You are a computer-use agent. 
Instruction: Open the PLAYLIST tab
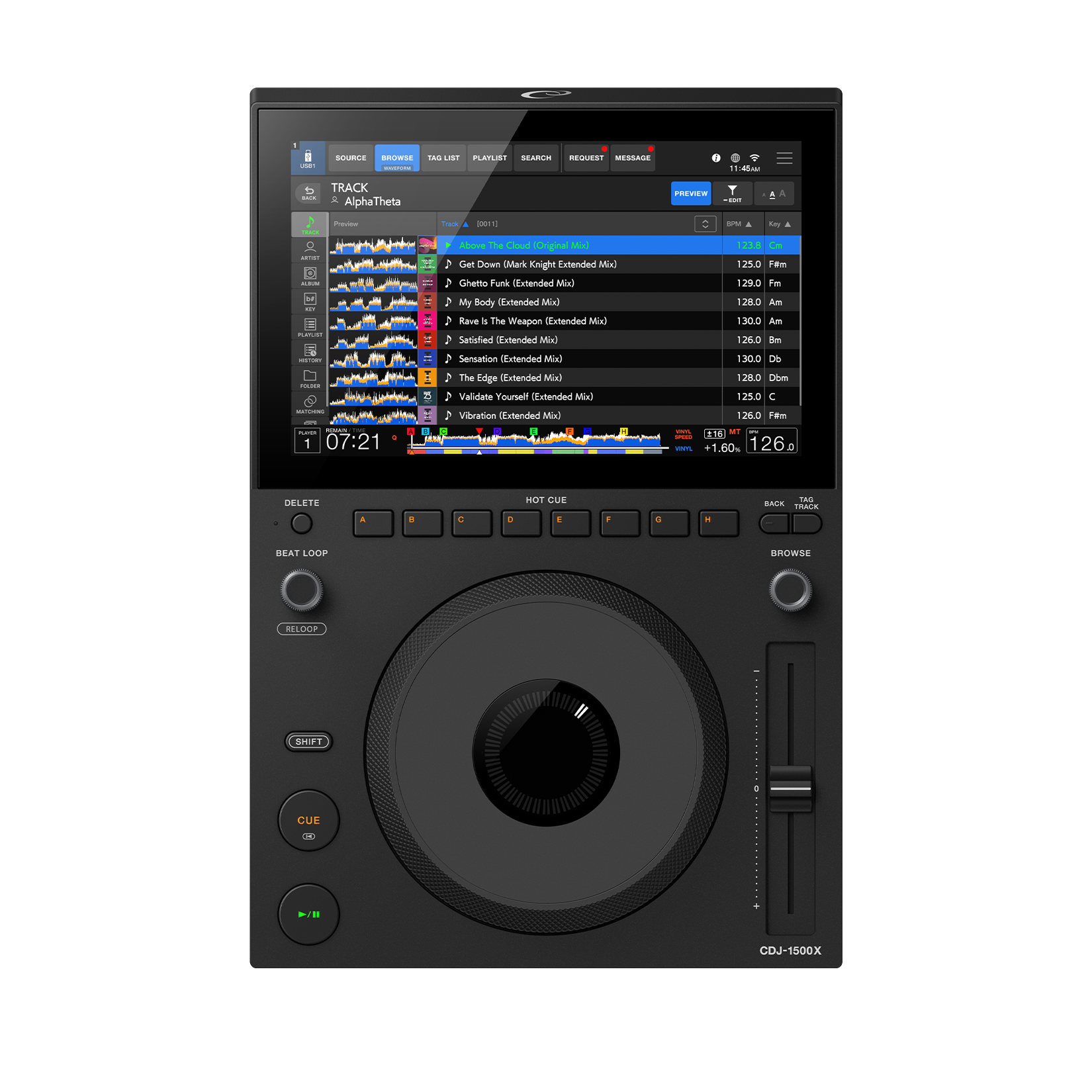(490, 158)
